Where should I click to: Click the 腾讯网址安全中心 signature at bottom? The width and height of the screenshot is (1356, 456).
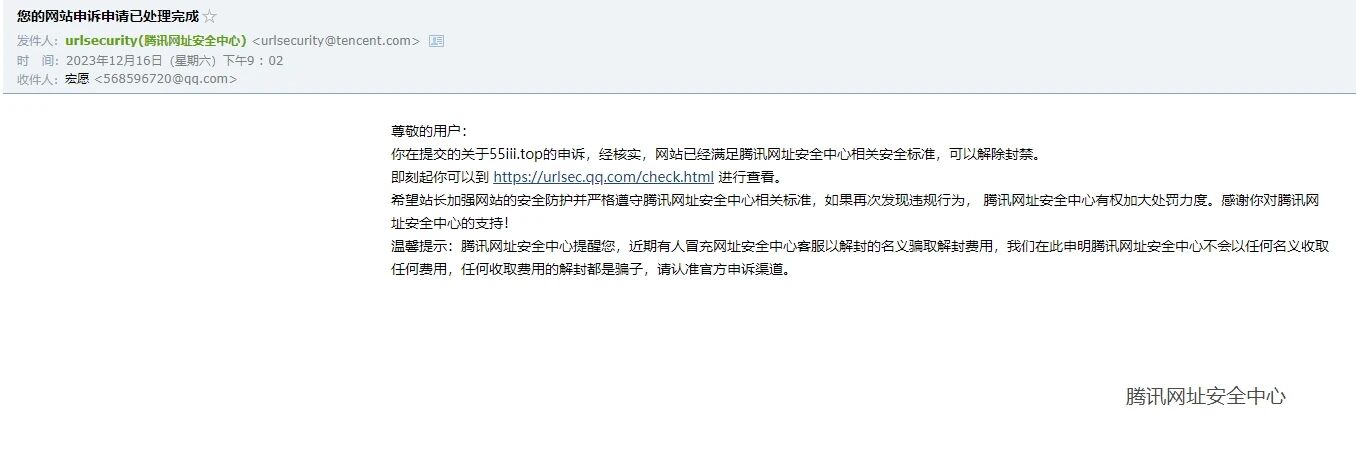(1205, 396)
